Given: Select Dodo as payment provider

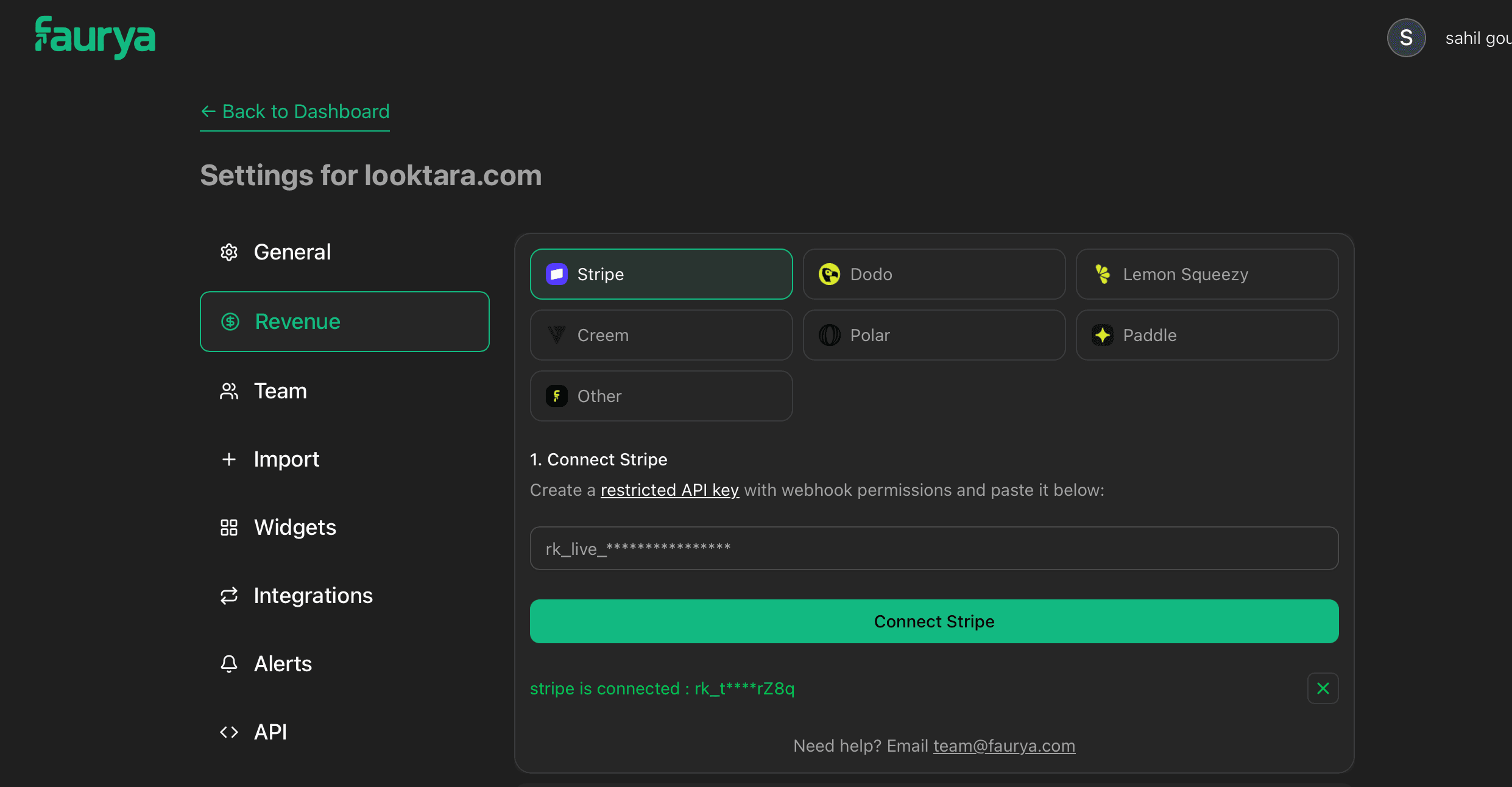Looking at the screenshot, I should pos(934,274).
